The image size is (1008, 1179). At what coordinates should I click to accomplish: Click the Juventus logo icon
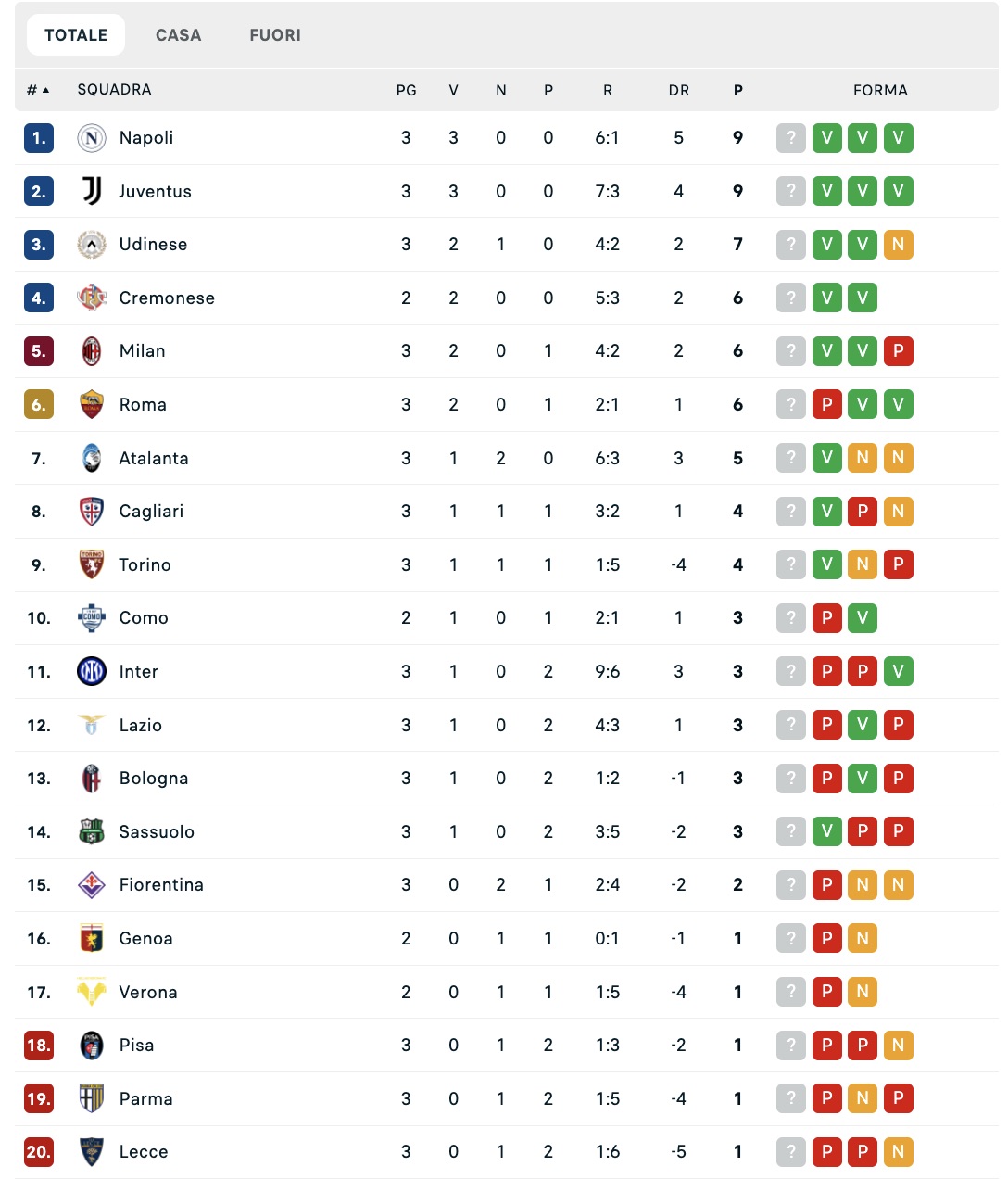(92, 191)
